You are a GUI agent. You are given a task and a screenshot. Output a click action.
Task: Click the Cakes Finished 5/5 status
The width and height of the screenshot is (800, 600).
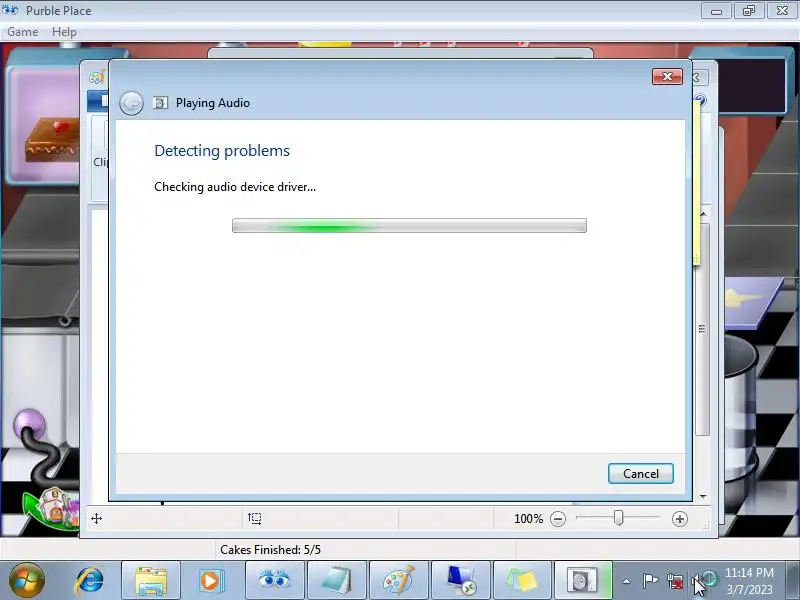click(x=270, y=549)
